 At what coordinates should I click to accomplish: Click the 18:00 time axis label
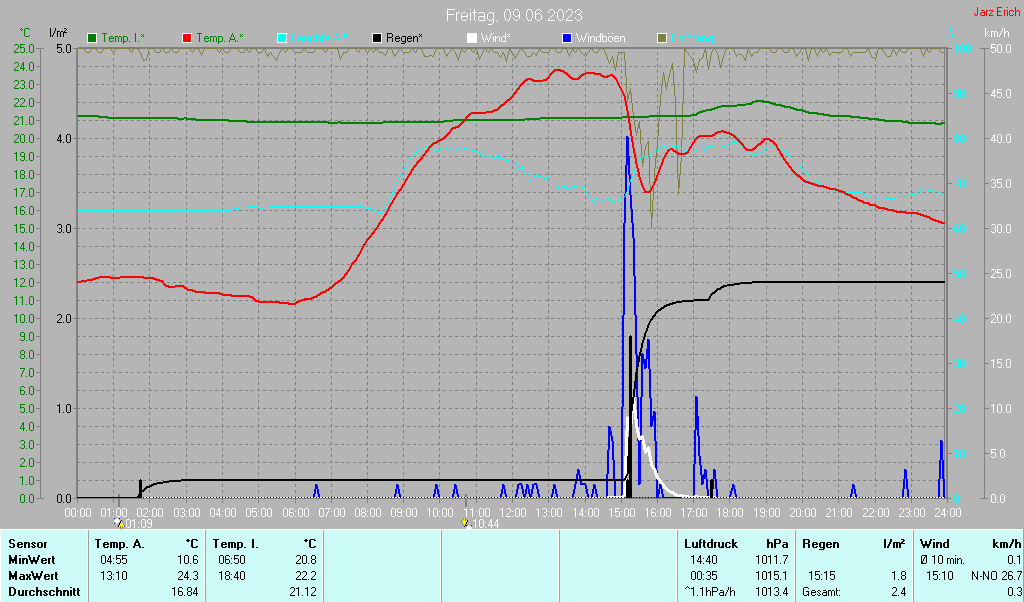click(730, 513)
